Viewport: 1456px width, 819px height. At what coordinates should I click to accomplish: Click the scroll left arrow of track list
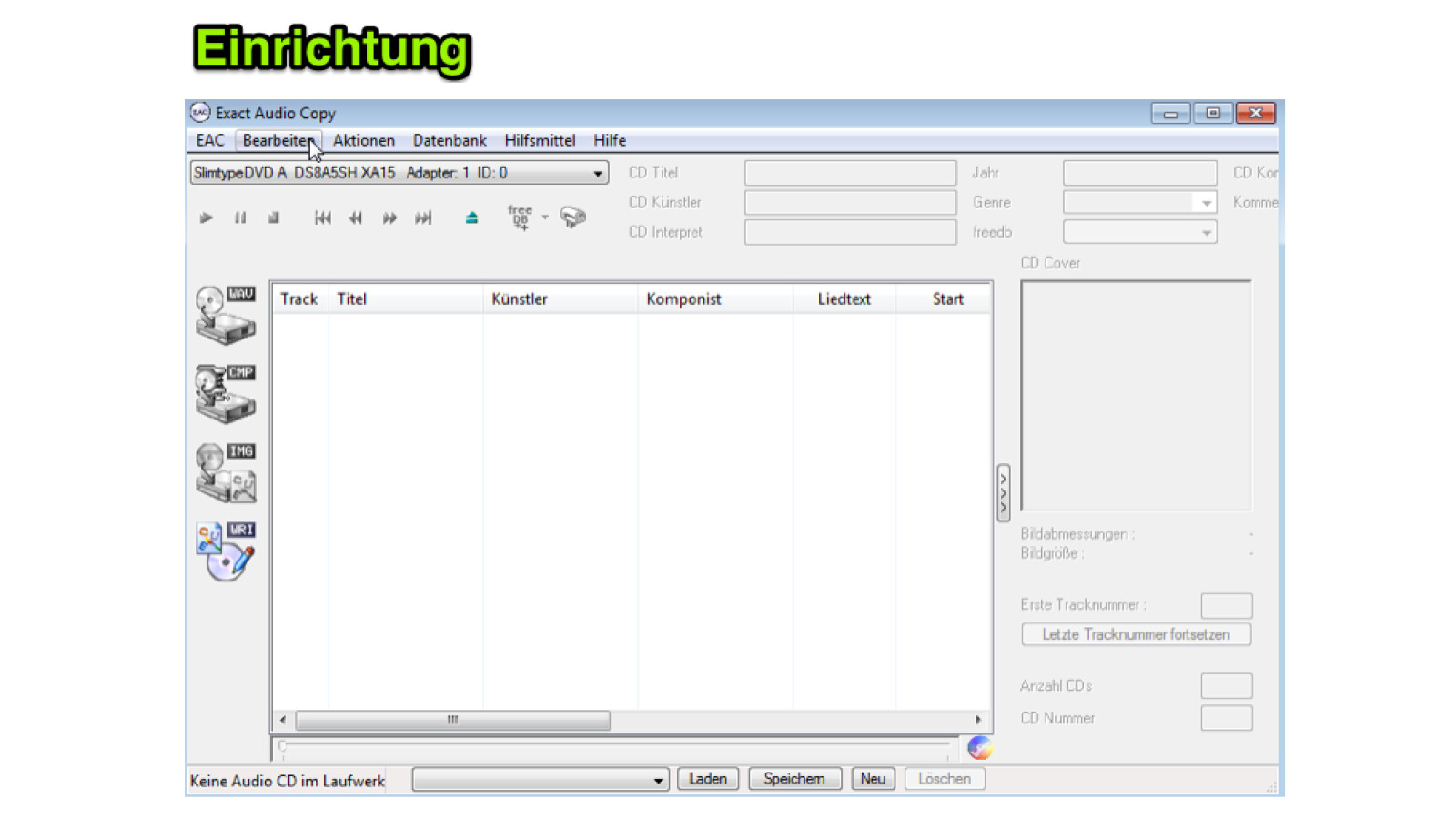point(283,720)
